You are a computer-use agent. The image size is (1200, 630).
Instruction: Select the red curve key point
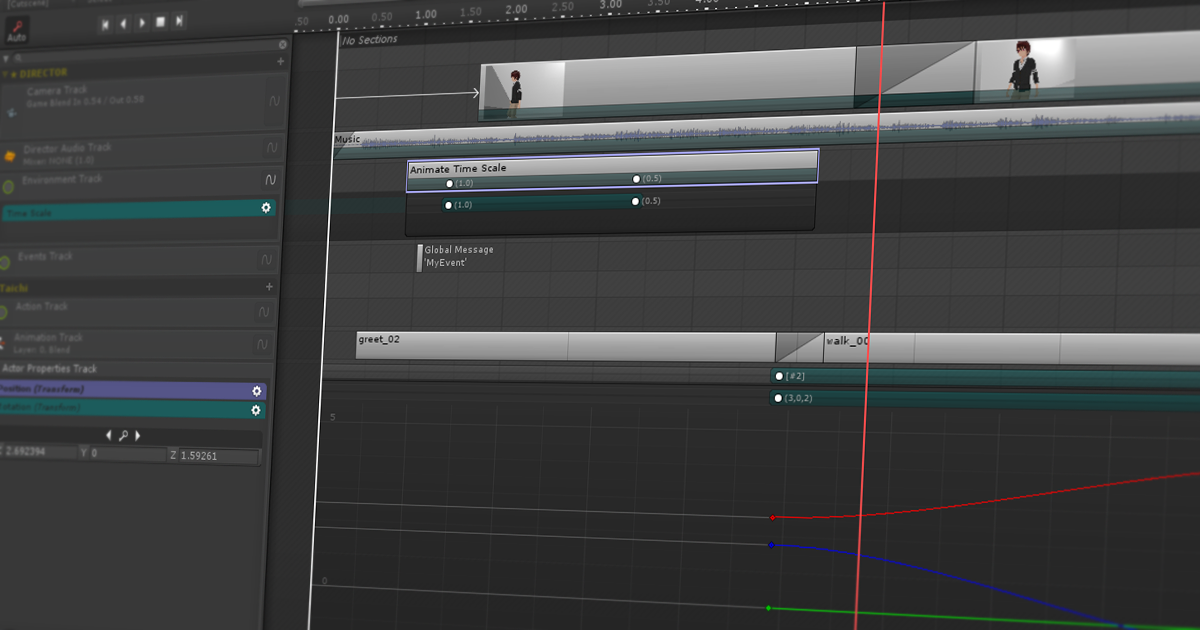[x=772, y=518]
